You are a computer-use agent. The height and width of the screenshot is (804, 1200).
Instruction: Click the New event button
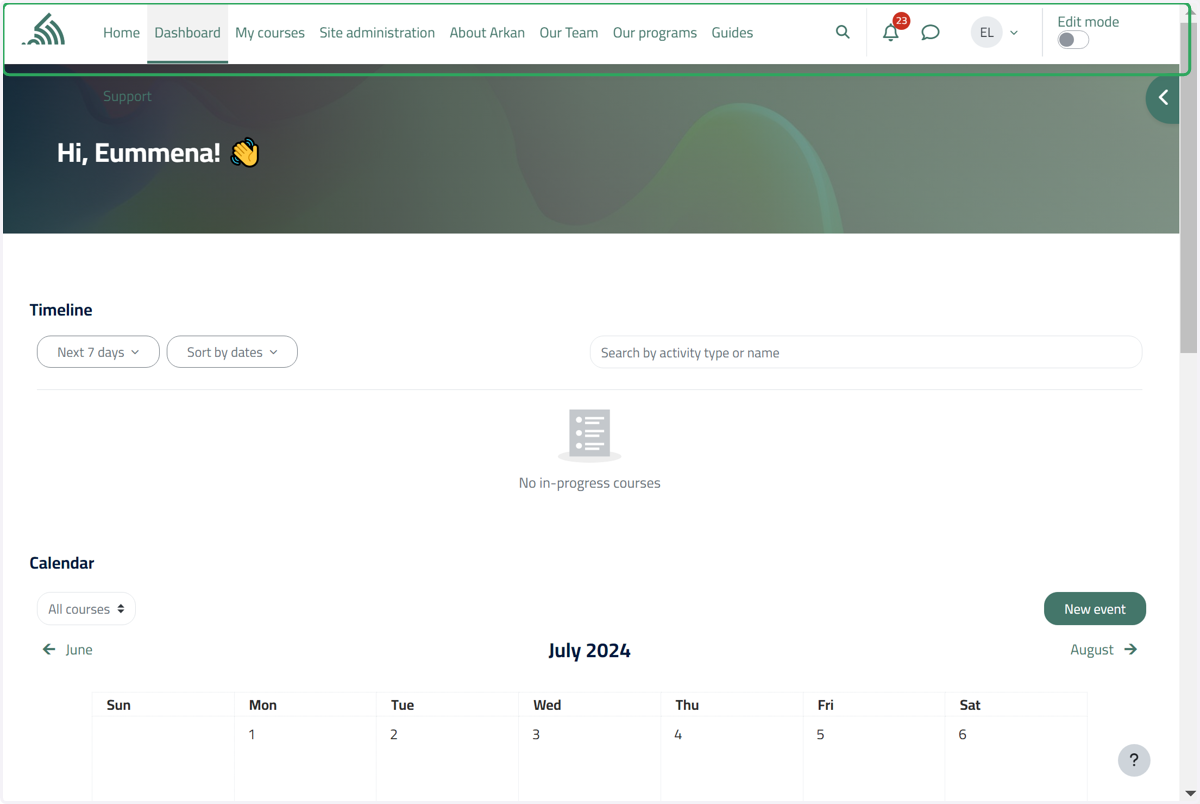click(x=1095, y=609)
